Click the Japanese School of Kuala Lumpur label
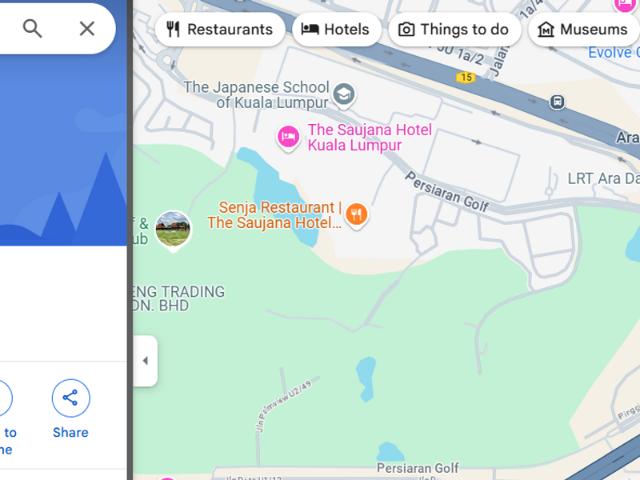The image size is (640, 480). tap(256, 95)
